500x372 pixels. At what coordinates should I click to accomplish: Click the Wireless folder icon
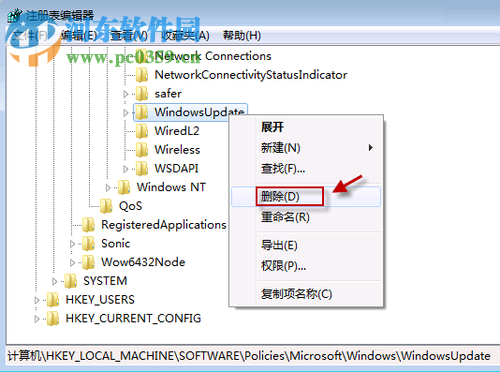click(142, 150)
